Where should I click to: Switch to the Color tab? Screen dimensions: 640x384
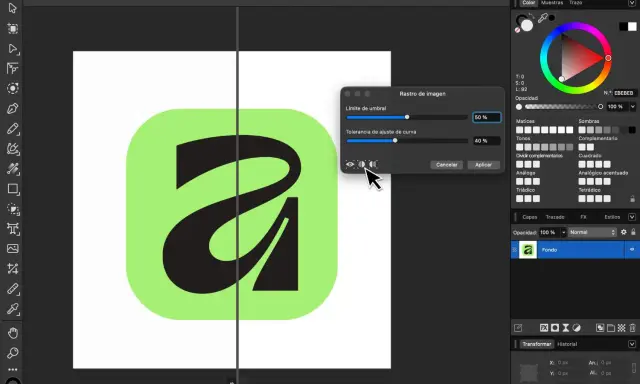point(529,3)
